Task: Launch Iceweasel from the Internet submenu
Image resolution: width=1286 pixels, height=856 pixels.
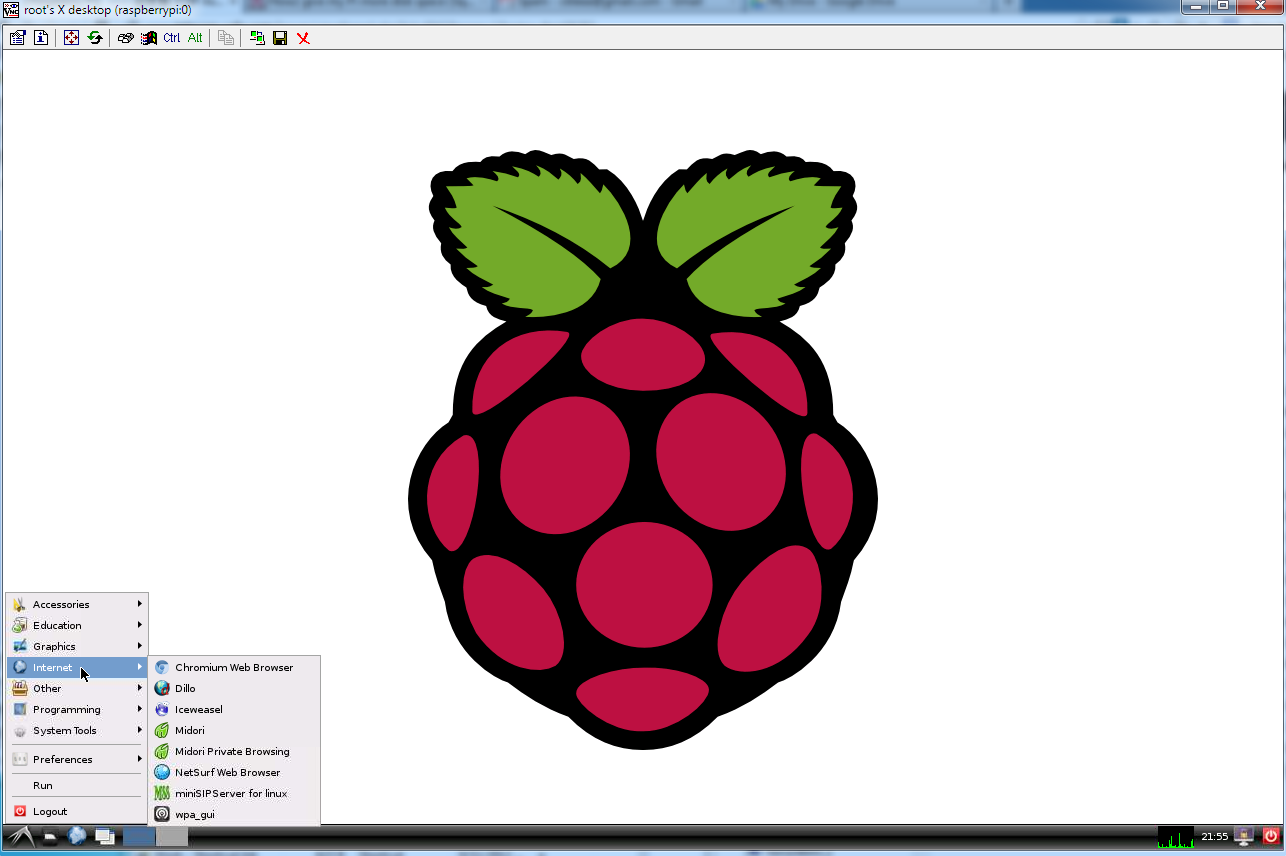Action: tap(234, 709)
